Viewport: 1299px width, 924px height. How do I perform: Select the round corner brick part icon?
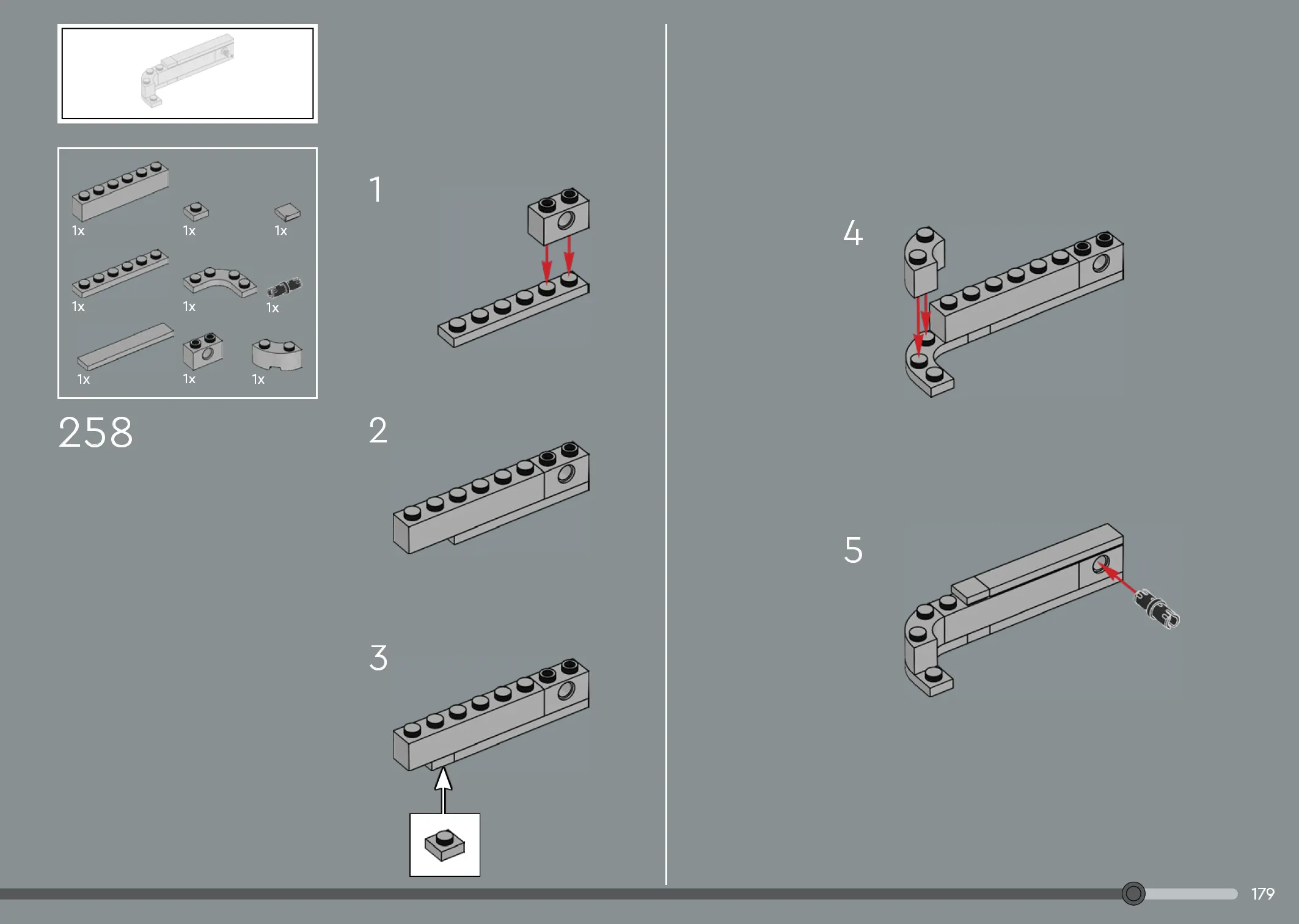[x=277, y=355]
